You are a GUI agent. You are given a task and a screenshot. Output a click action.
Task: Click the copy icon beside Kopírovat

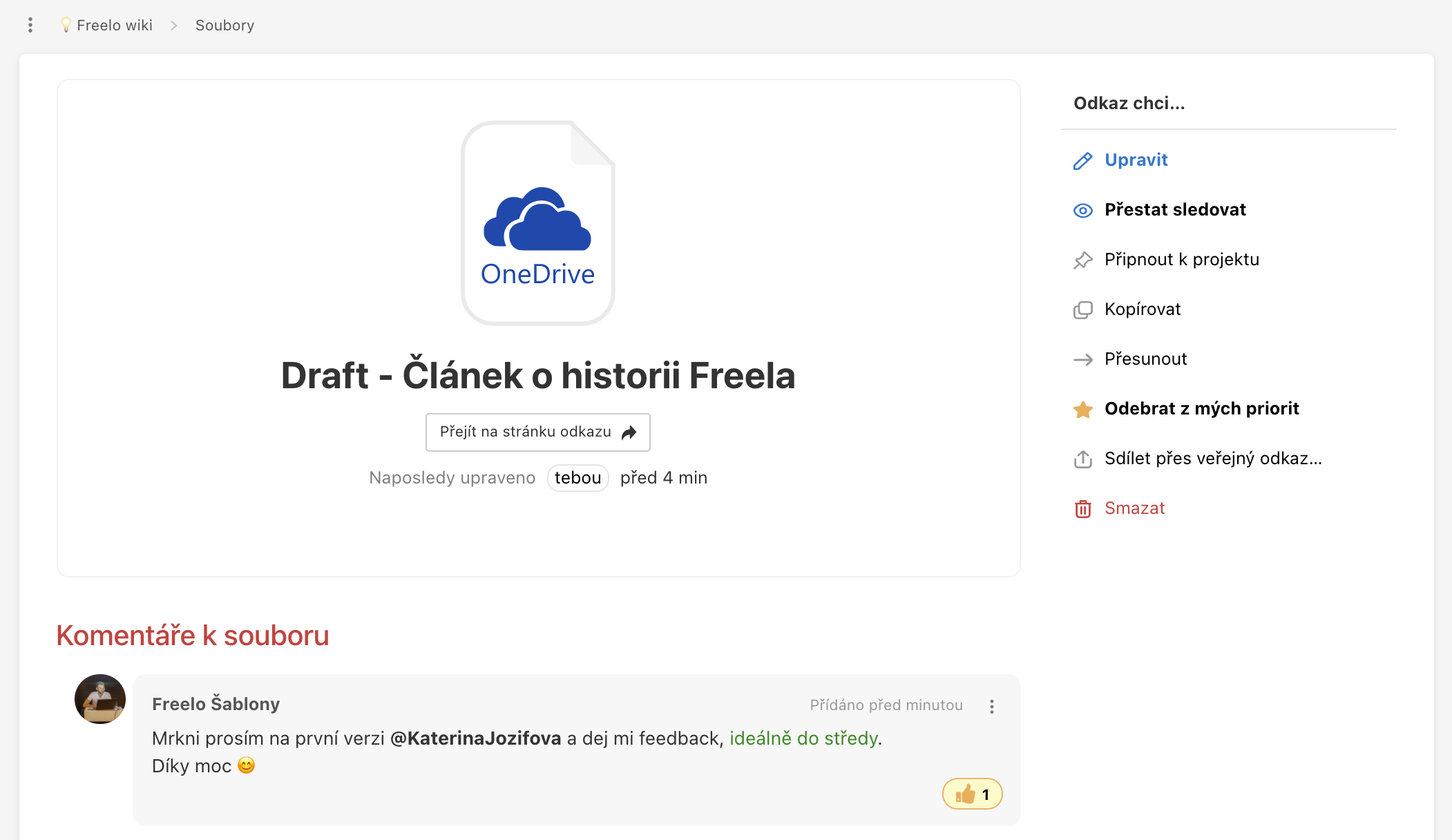point(1083,310)
